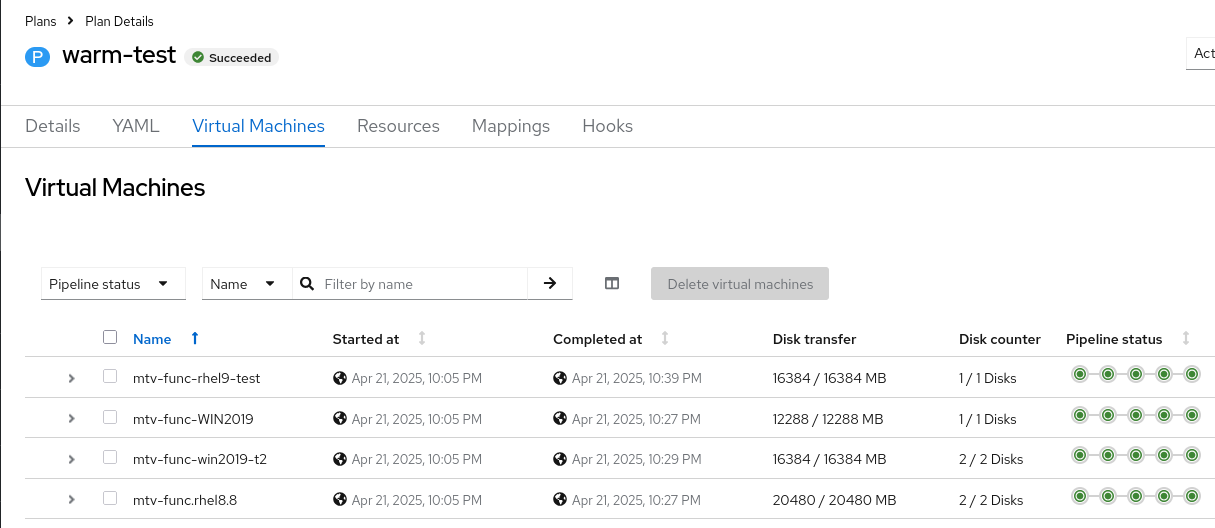Check the mtv-func-WIN2019 row checkbox

point(110,417)
